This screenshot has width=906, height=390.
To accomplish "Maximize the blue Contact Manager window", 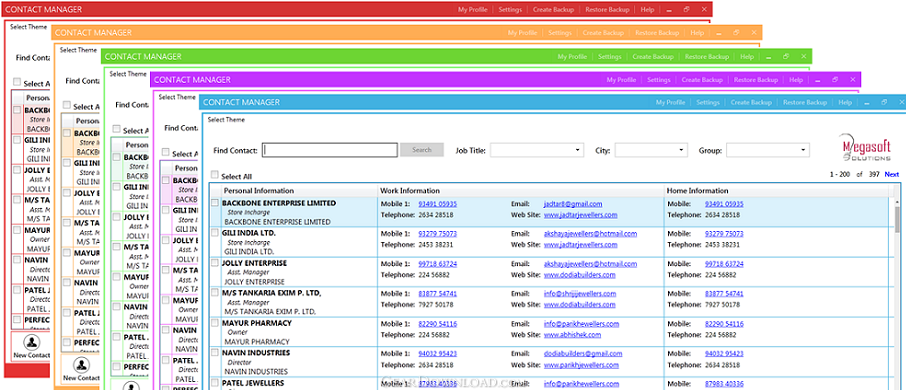I will 884,102.
